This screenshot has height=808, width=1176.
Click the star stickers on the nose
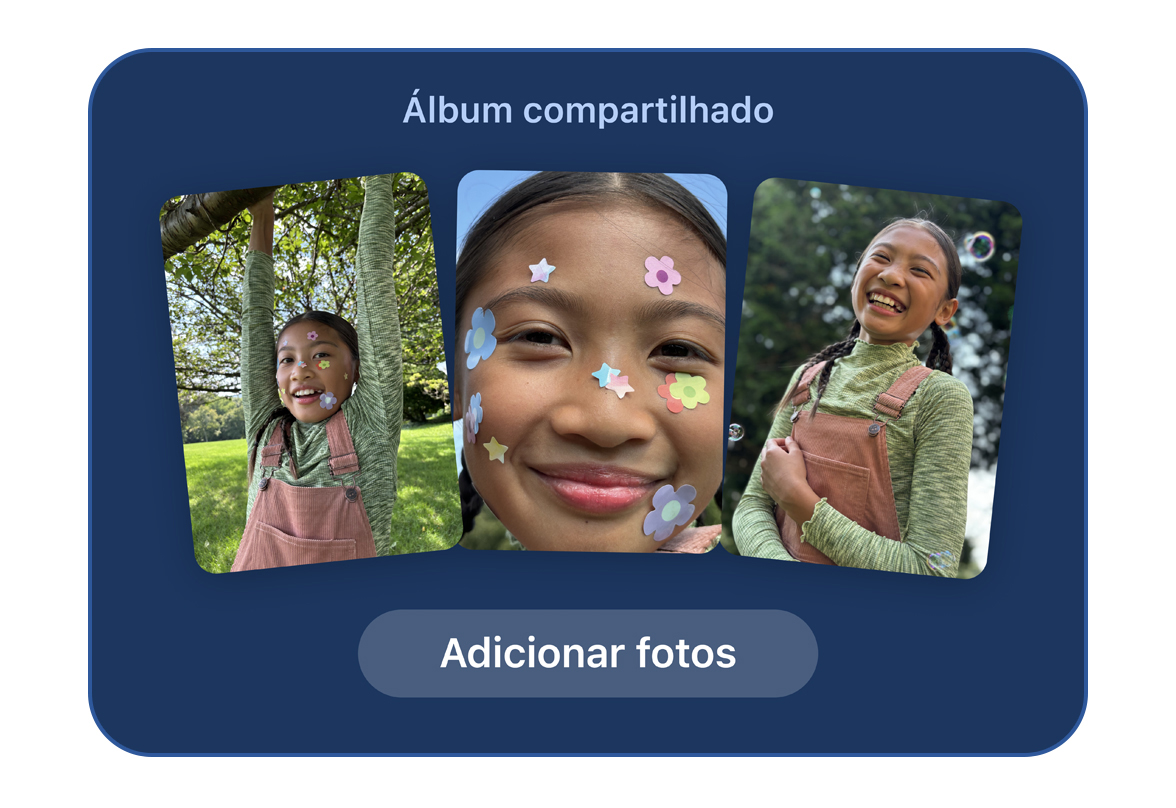coord(612,380)
